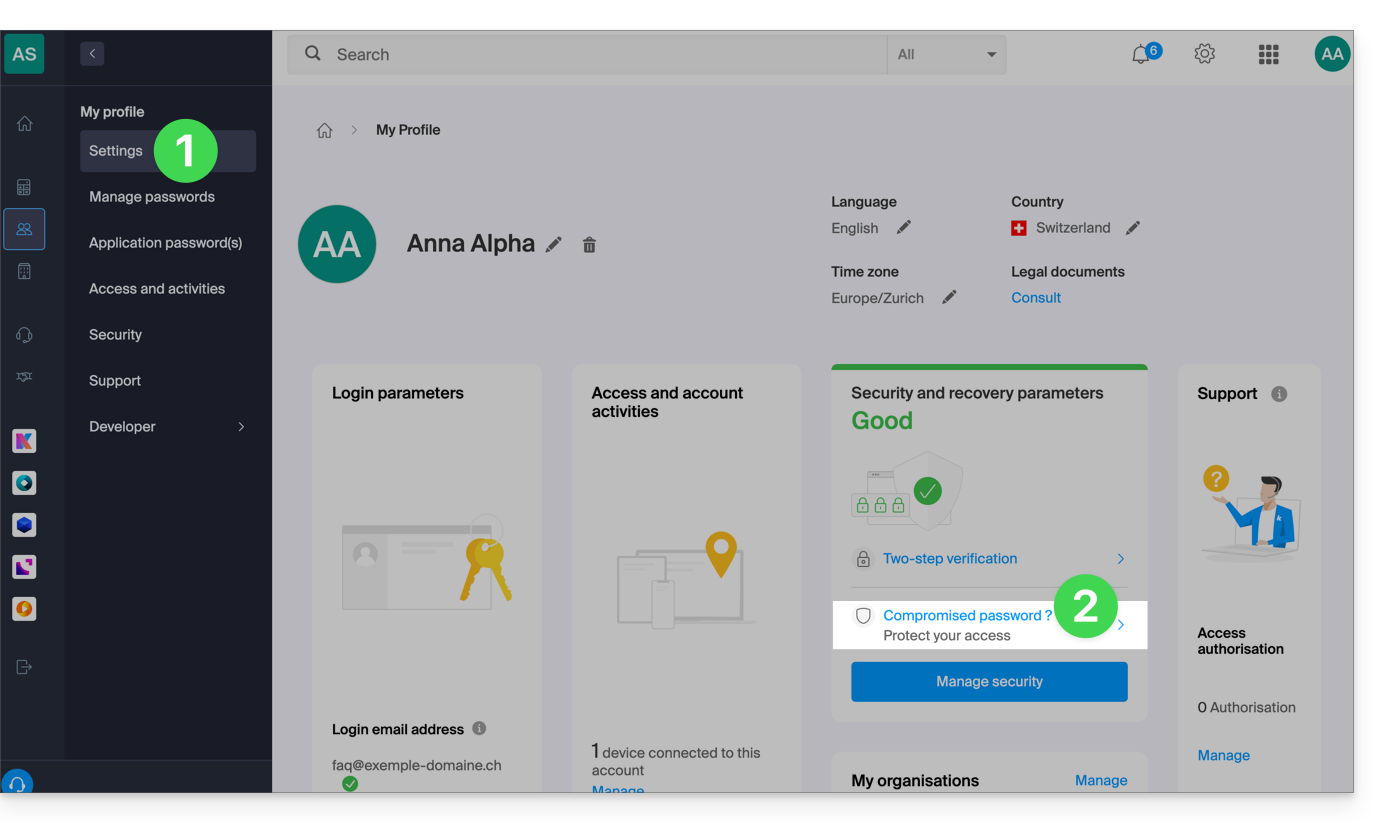
Task: Open the building icon in left rail
Action: (x=24, y=271)
